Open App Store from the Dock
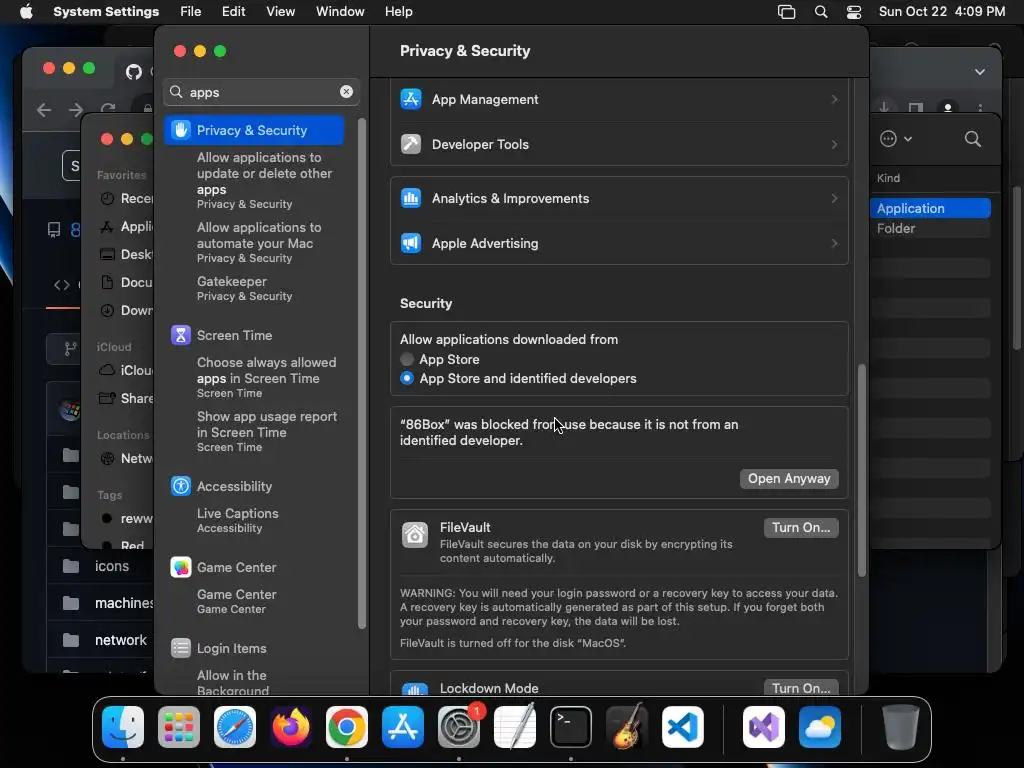1024x768 pixels. point(403,728)
